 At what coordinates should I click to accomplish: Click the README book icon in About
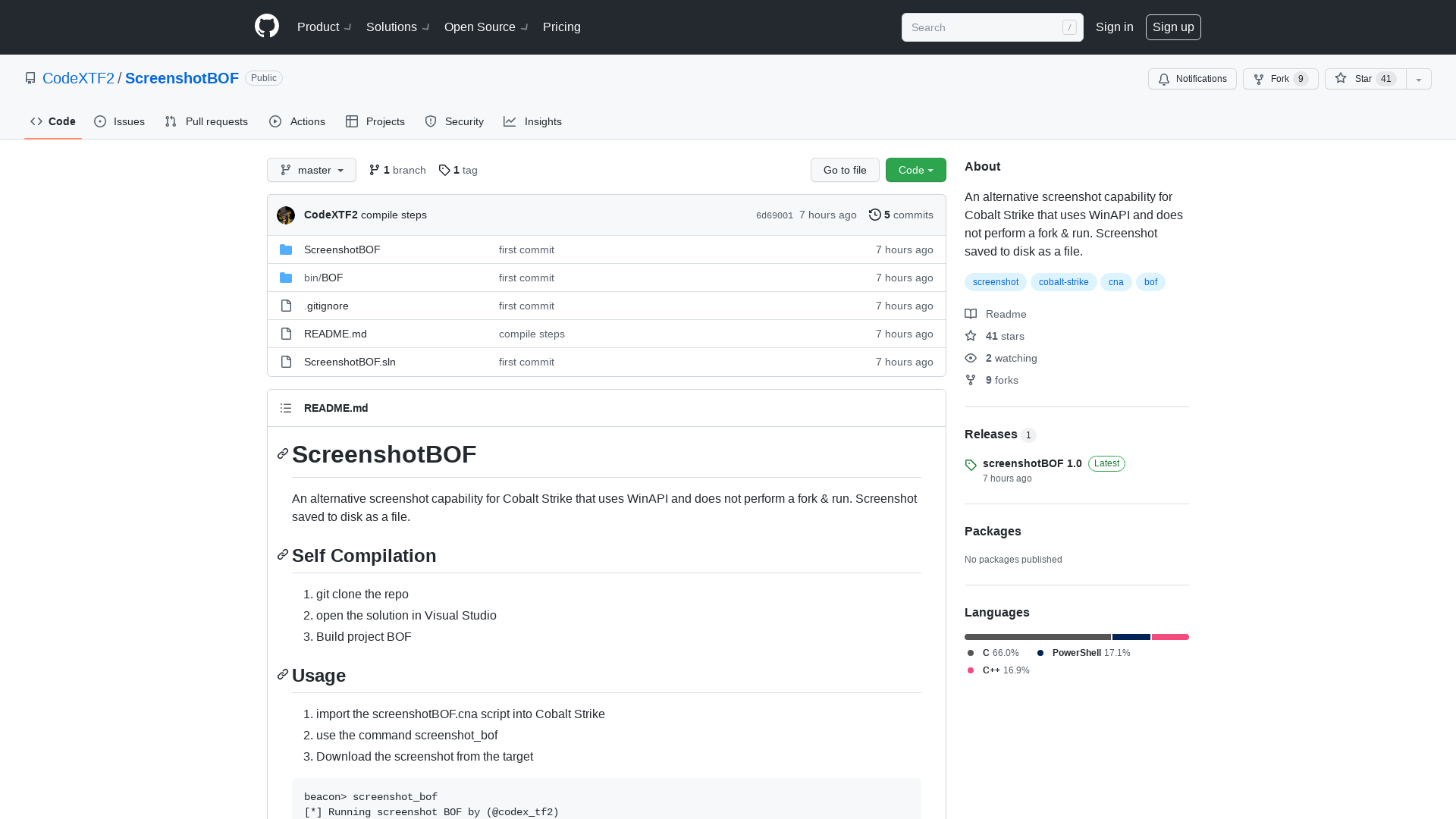pyautogui.click(x=971, y=314)
